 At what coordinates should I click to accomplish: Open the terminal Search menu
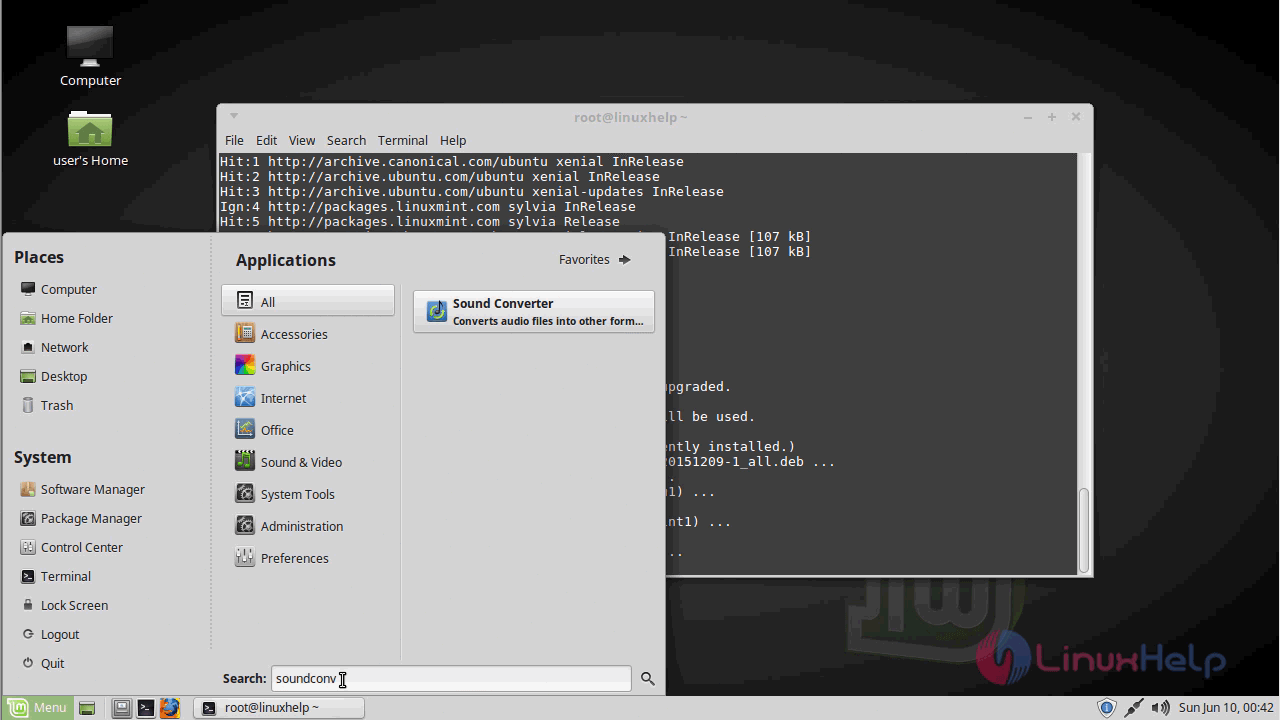[346, 140]
